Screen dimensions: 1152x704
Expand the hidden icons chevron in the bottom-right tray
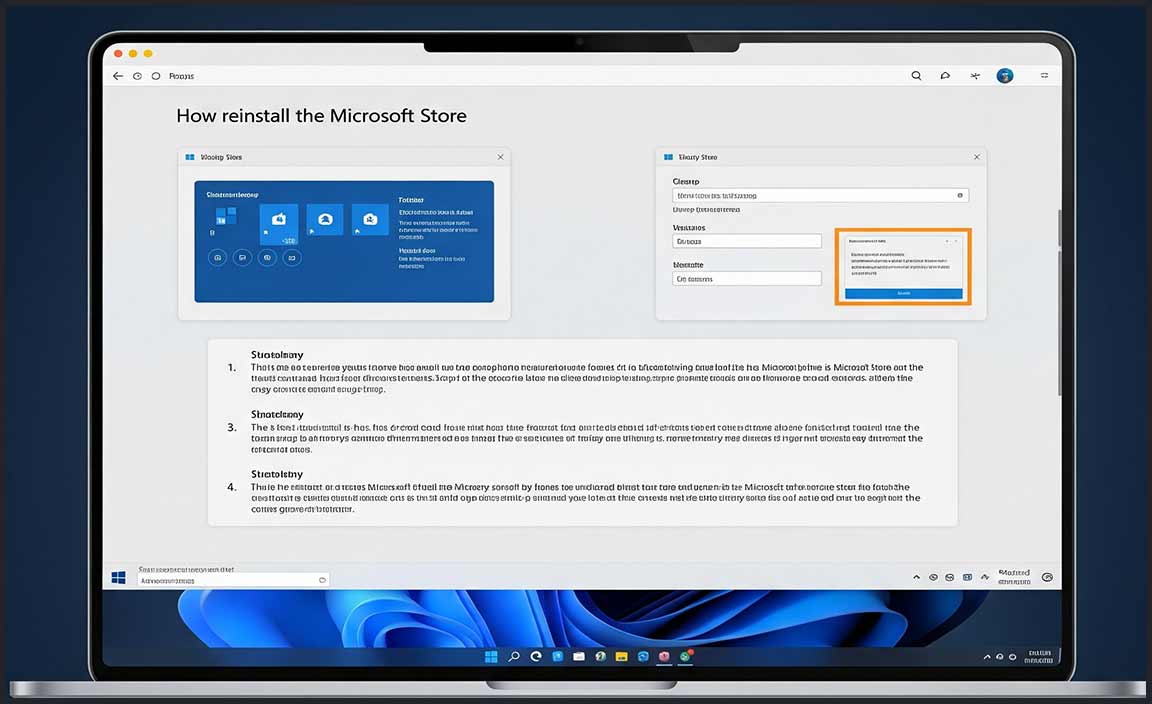(x=988, y=657)
